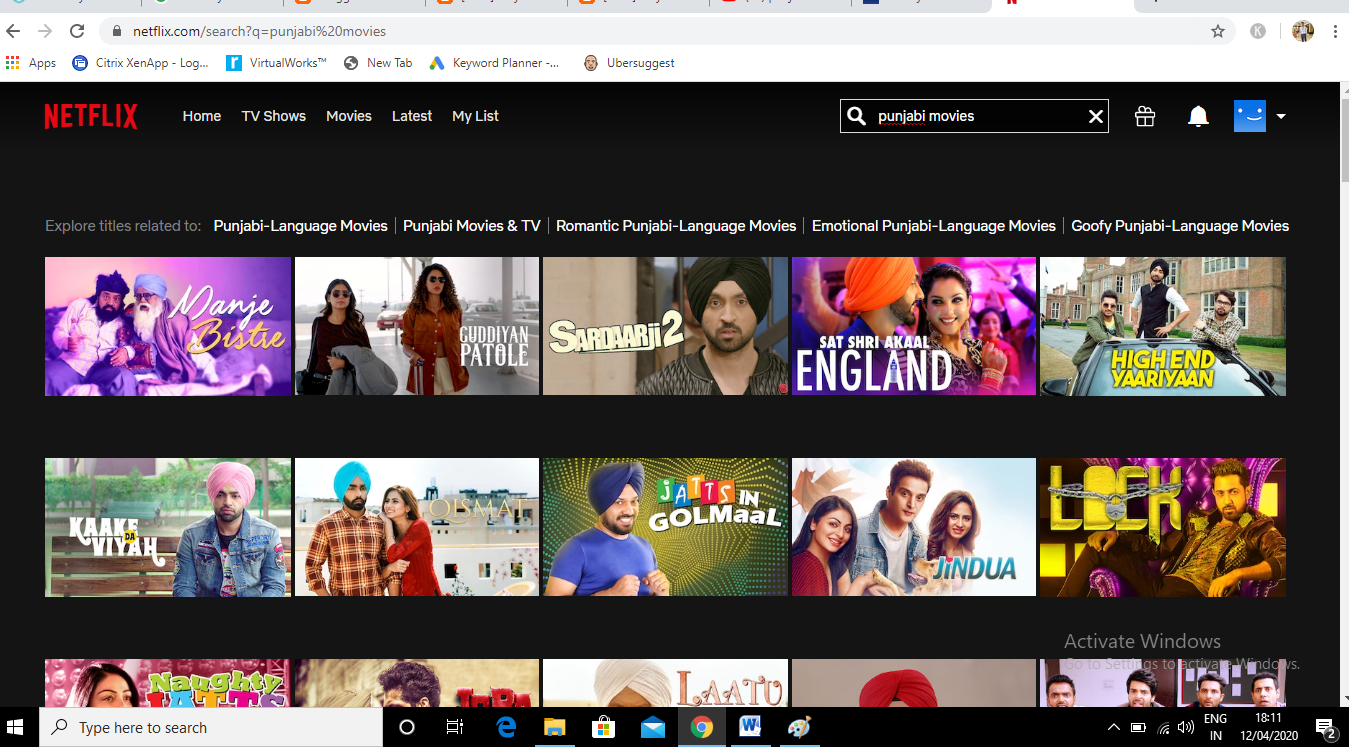Select the Sardaarji 2 movie thumbnail

click(665, 326)
